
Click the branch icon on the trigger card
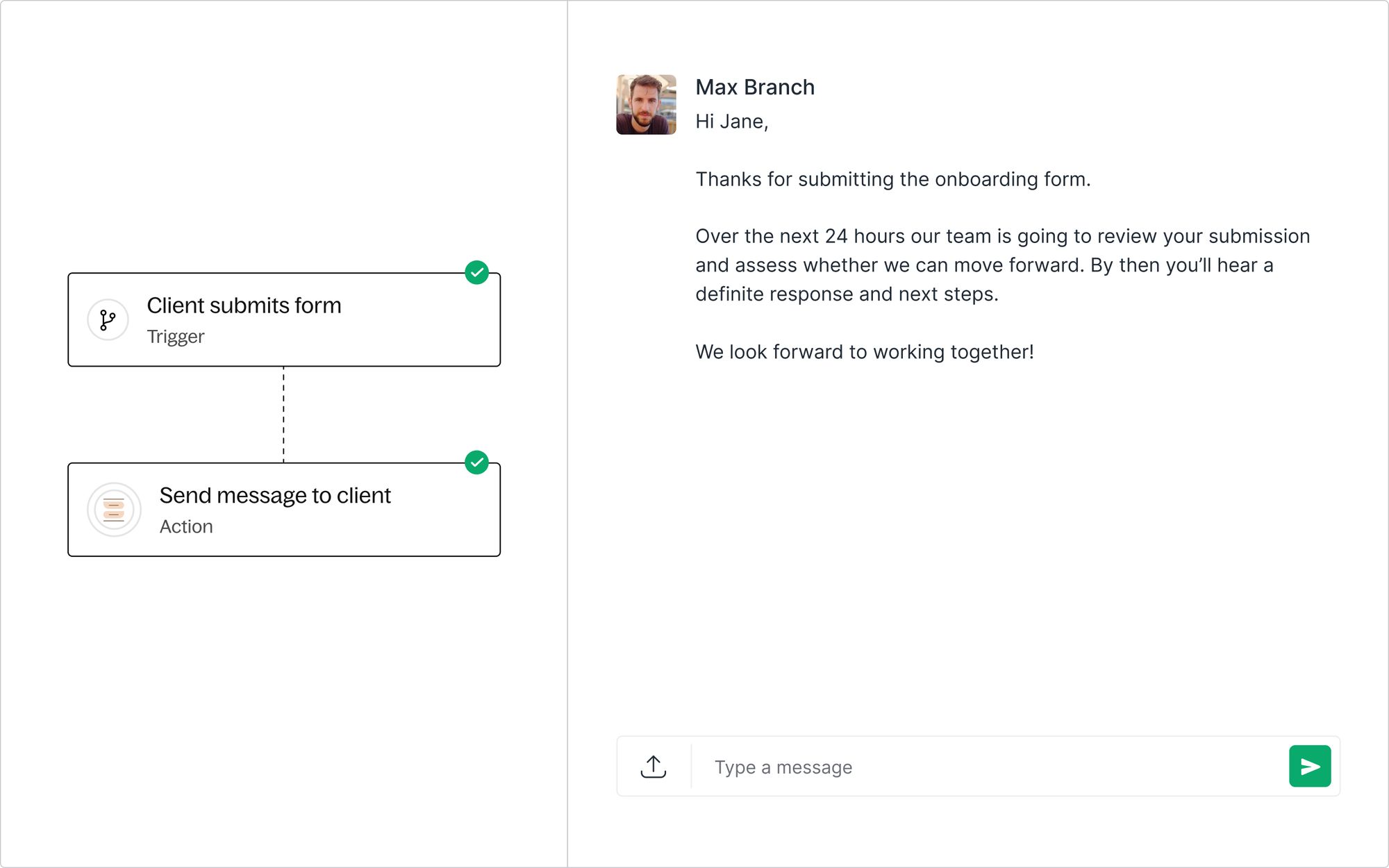(108, 320)
